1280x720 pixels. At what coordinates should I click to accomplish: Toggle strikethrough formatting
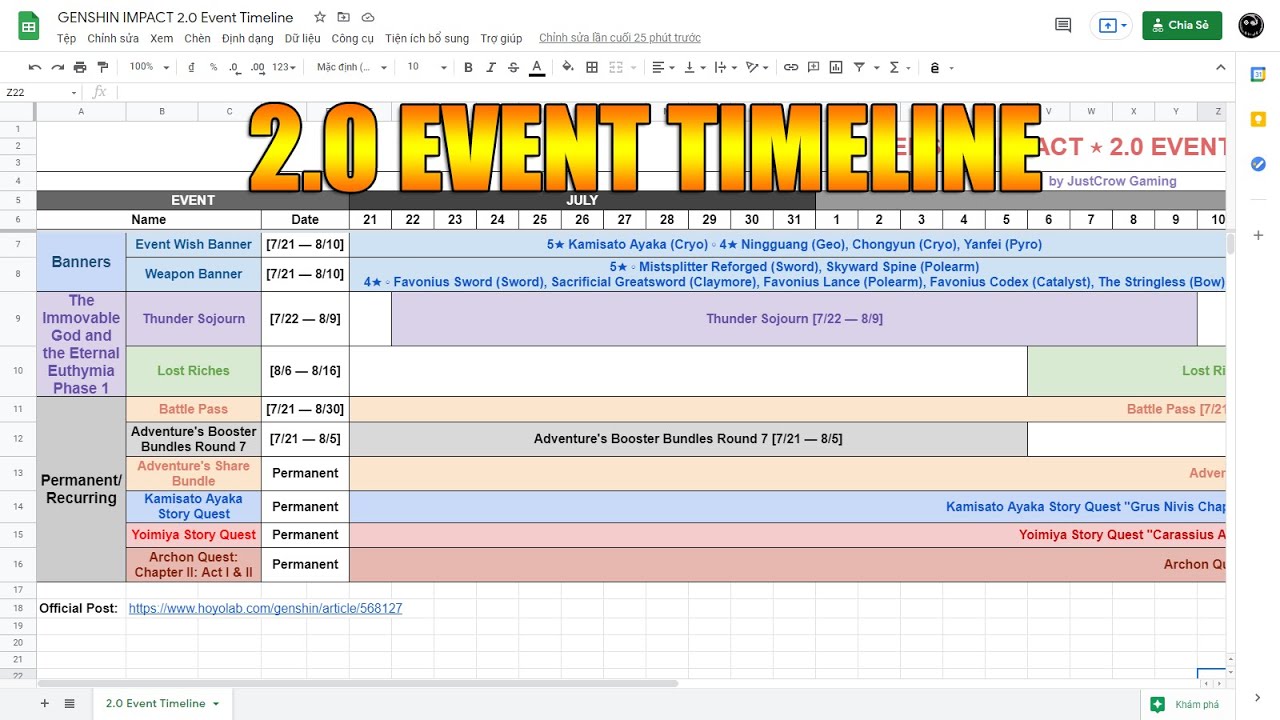click(x=513, y=67)
